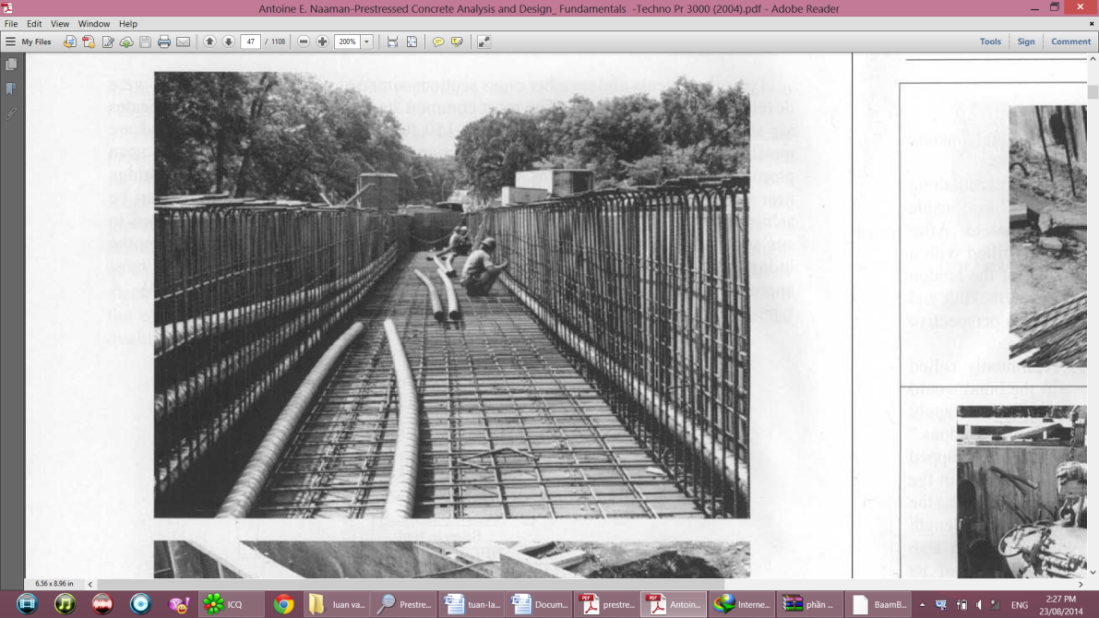
Task: Open the Tools pane
Action: click(990, 42)
